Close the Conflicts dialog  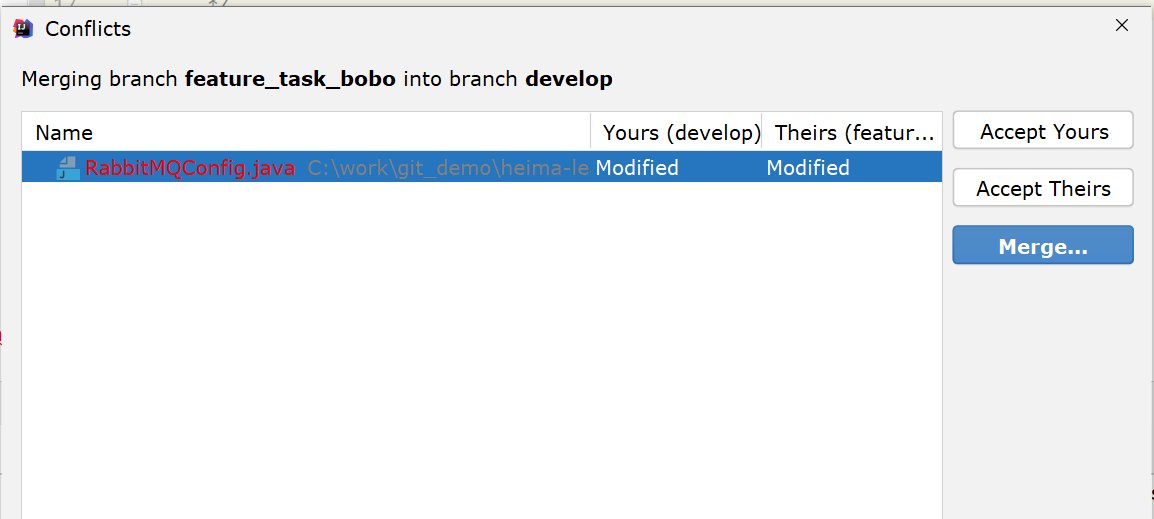[1122, 26]
